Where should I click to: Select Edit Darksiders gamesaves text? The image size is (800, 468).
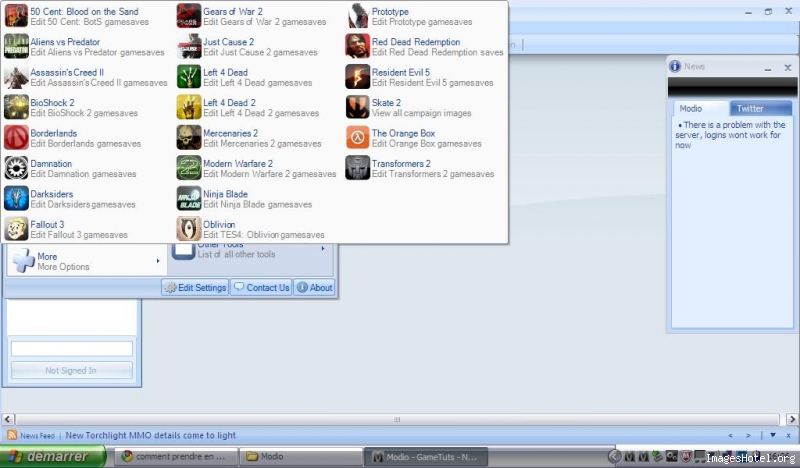(x=83, y=205)
